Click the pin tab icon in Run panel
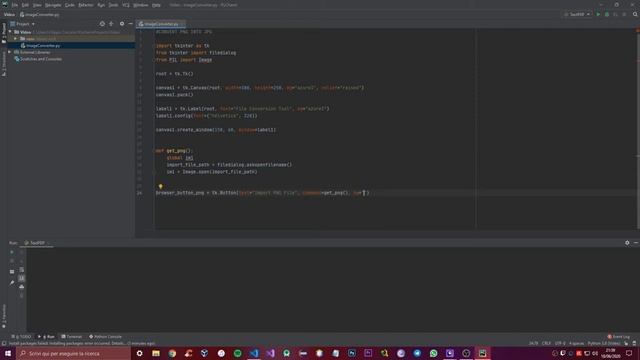Screen dimensions: 640x360 [x=12, y=282]
